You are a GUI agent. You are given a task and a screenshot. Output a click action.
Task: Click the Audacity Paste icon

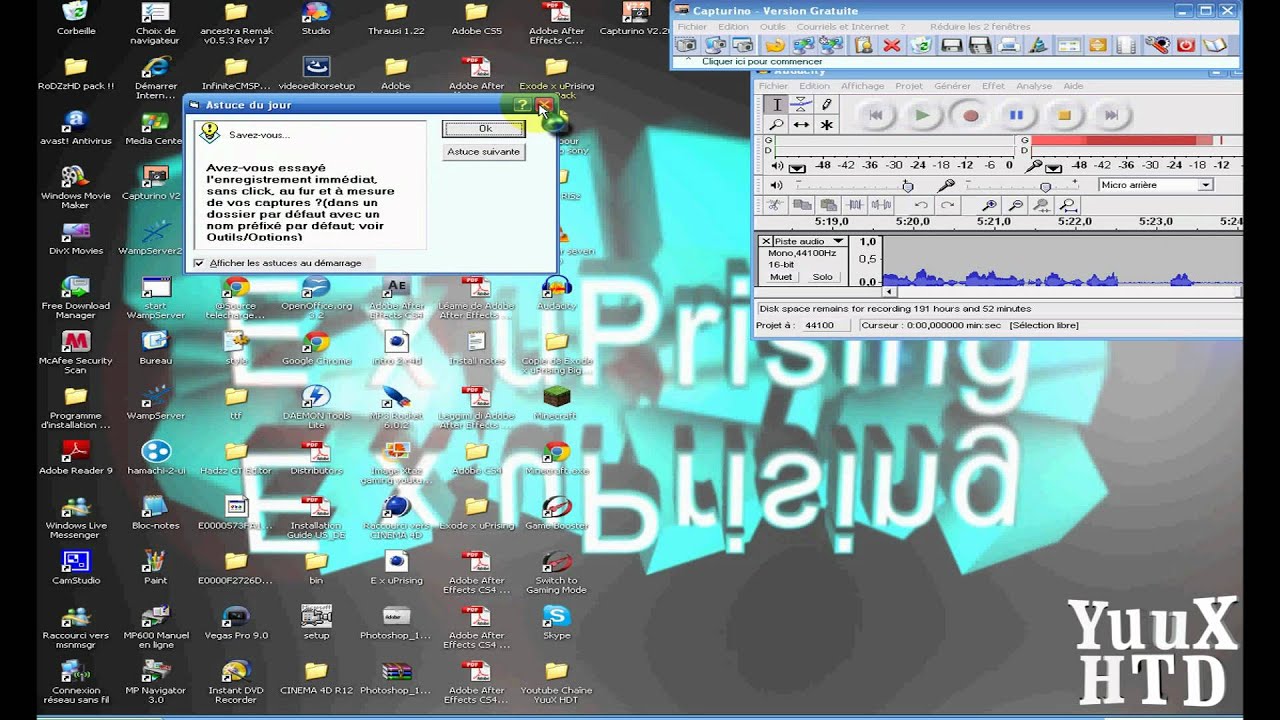[827, 205]
